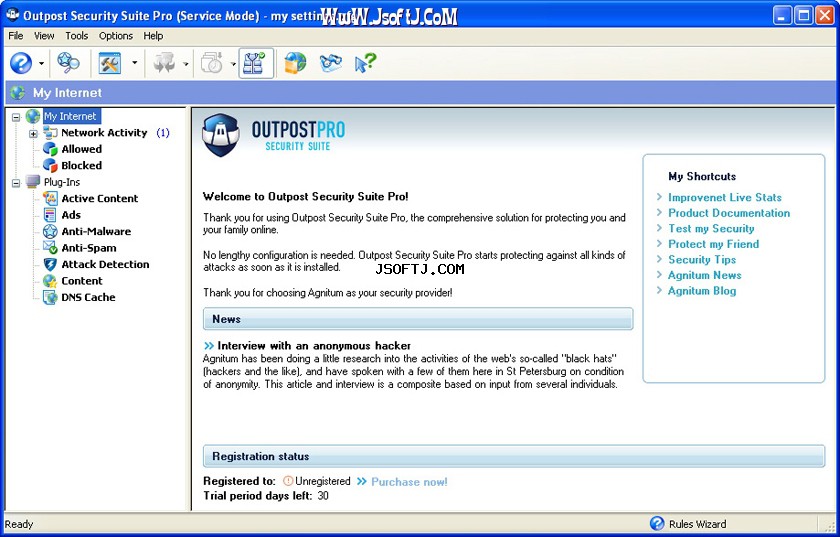The width and height of the screenshot is (840, 537).
Task: Open the Interview with an anonymous hacker article
Action: pyautogui.click(x=314, y=346)
